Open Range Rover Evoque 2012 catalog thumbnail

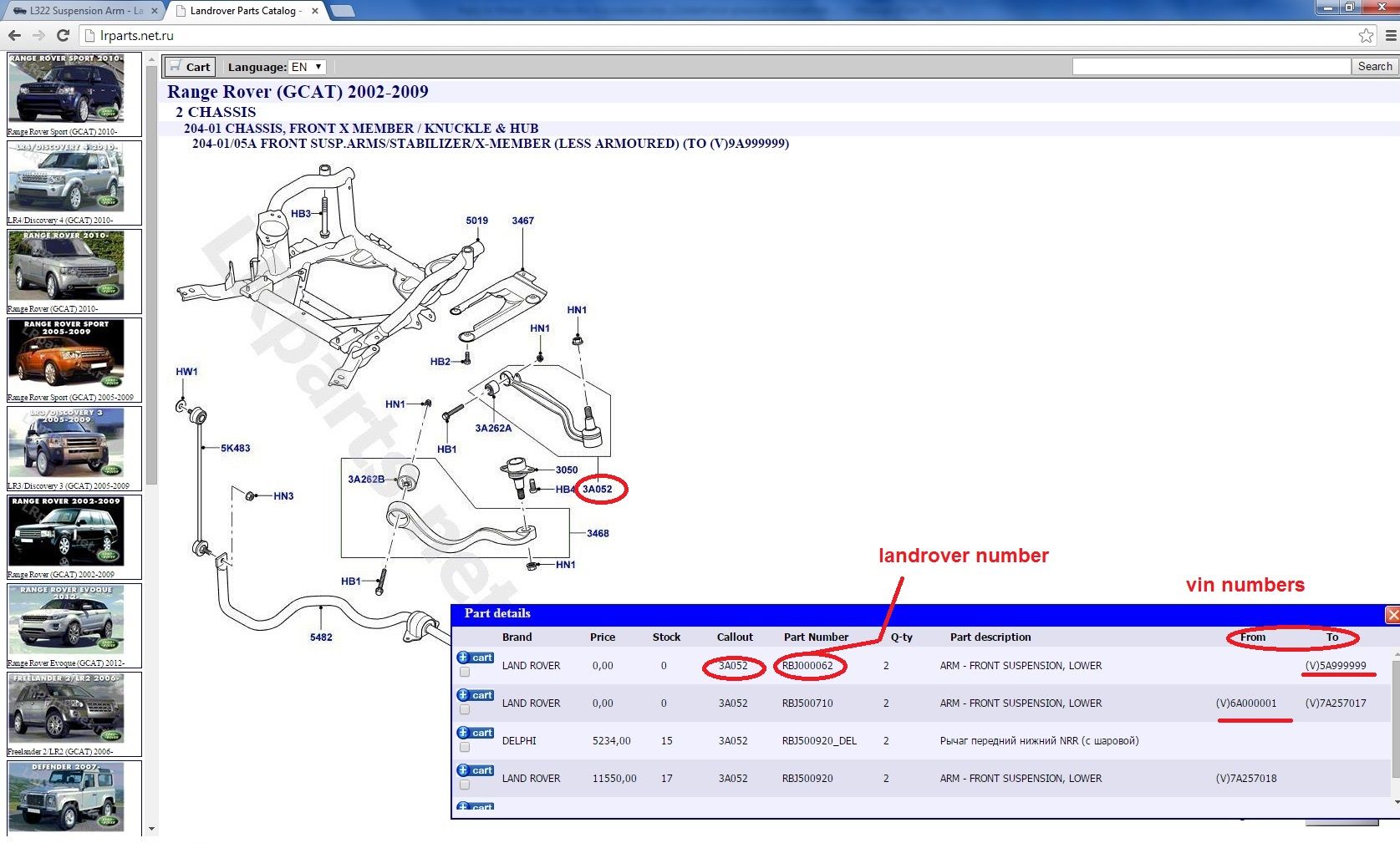coord(74,626)
